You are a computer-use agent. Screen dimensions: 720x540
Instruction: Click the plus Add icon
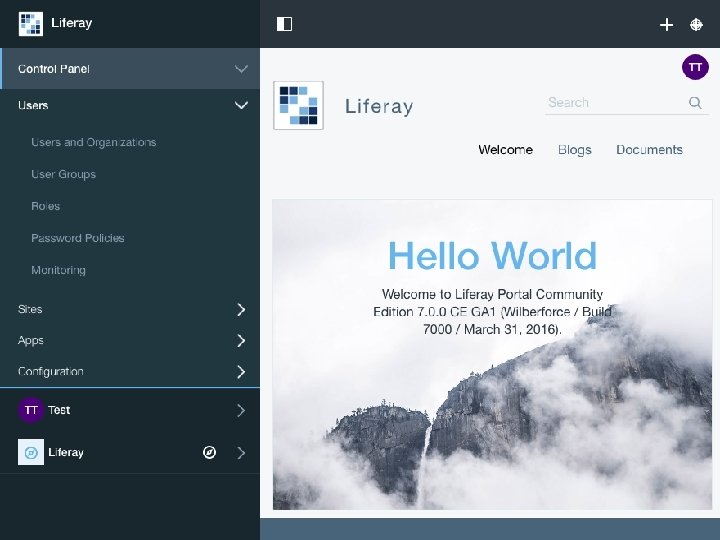point(666,25)
